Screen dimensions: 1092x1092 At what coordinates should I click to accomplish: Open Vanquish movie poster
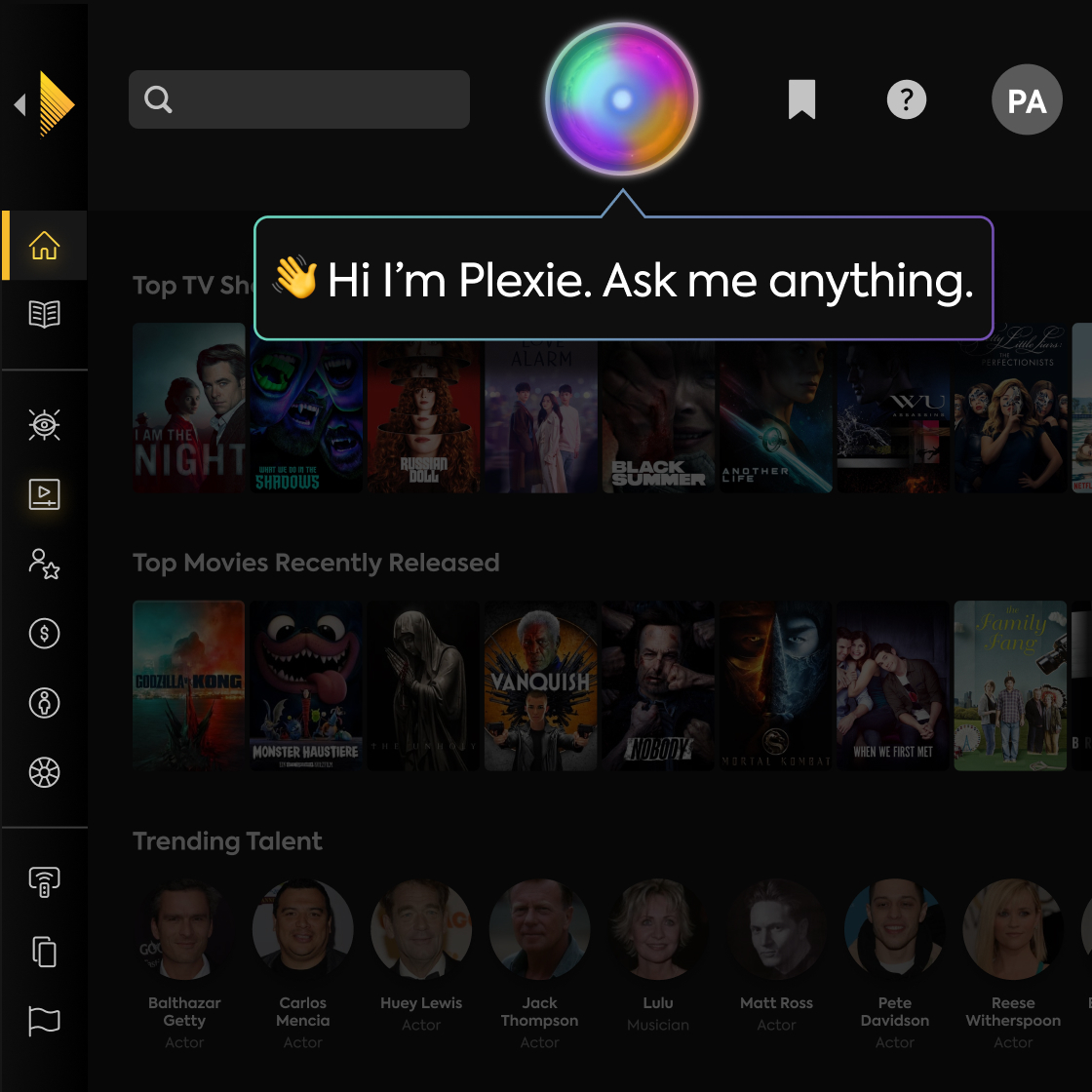541,685
